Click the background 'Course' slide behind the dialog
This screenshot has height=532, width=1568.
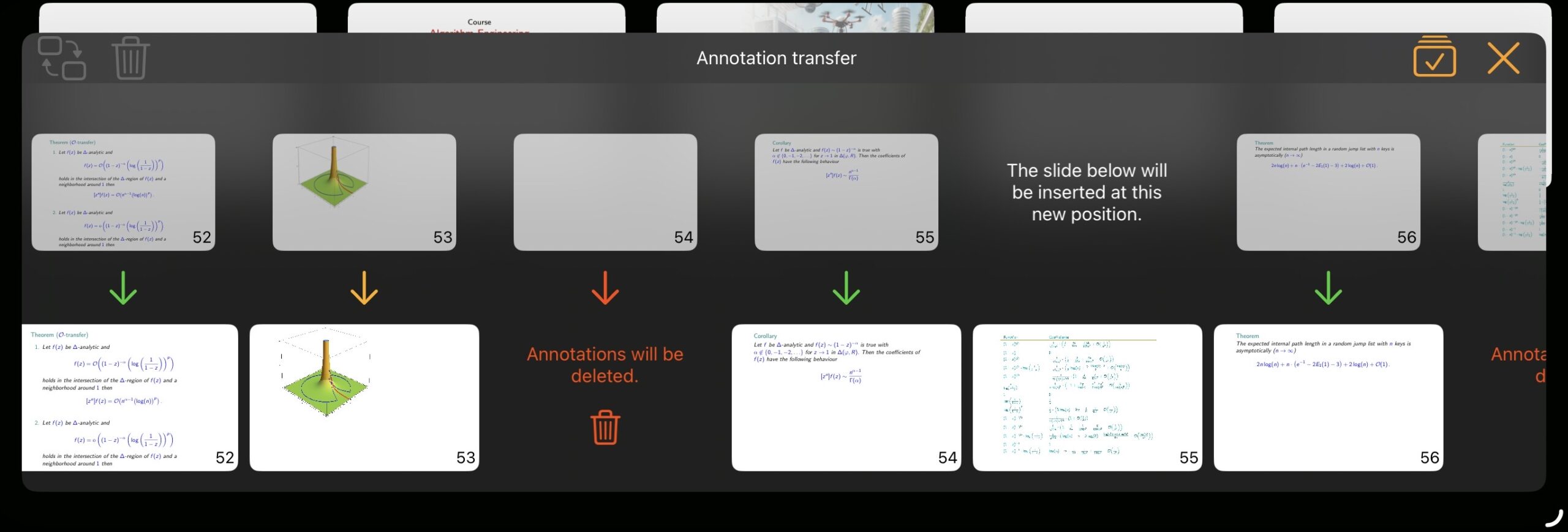(x=486, y=18)
